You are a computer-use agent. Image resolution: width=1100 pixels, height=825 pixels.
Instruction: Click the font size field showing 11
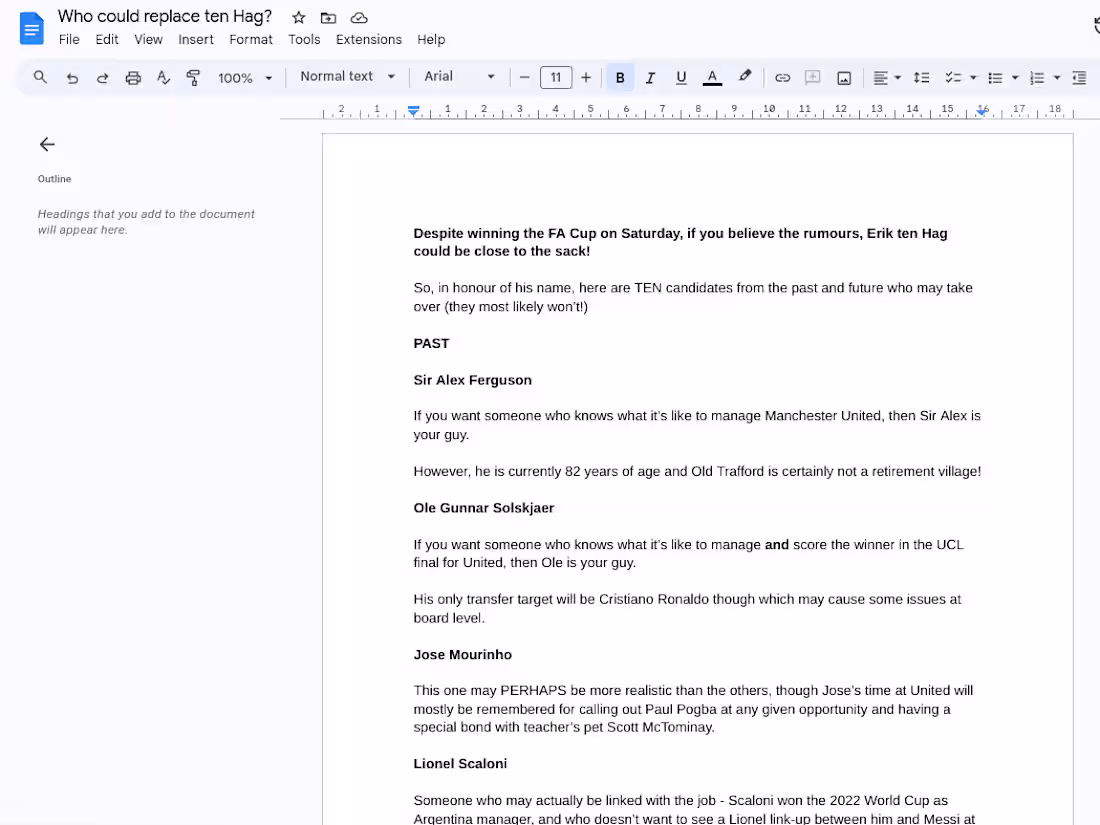pyautogui.click(x=556, y=77)
